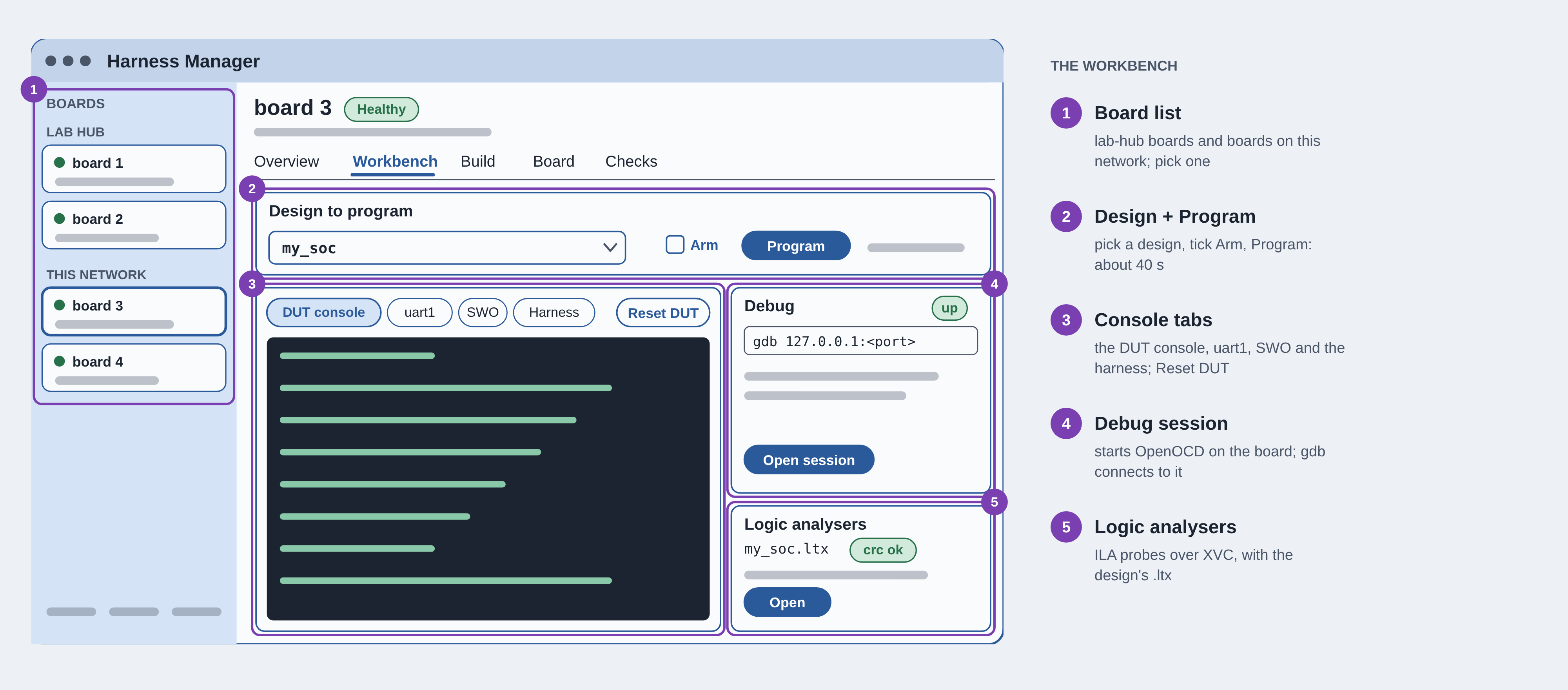
Task: Click the Healthy status badge
Action: click(381, 109)
